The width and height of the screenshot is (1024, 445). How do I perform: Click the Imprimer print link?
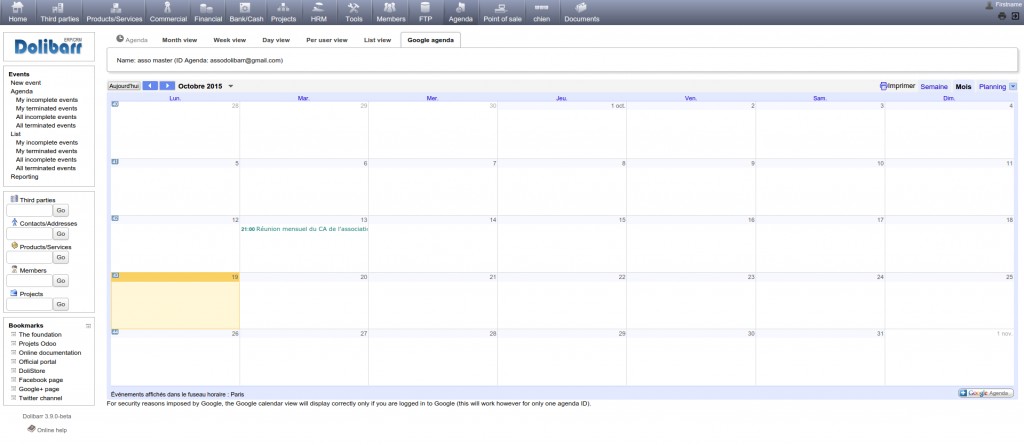[x=897, y=86]
